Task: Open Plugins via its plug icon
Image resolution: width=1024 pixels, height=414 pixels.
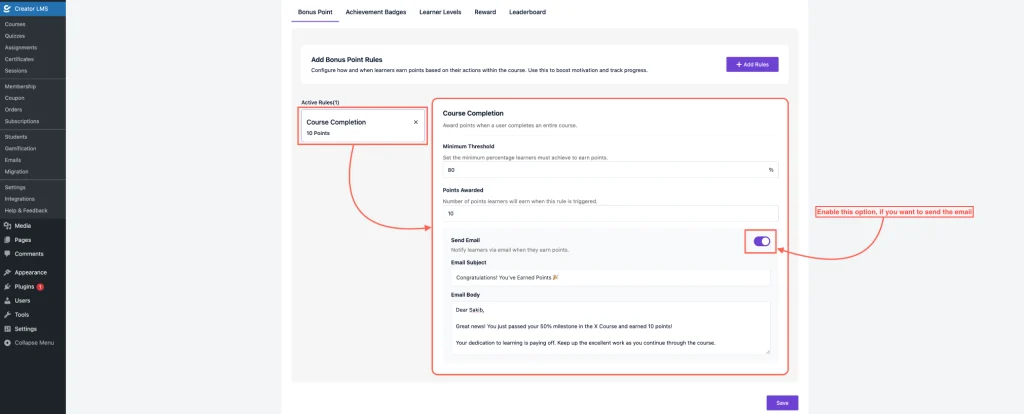Action: tap(8, 286)
